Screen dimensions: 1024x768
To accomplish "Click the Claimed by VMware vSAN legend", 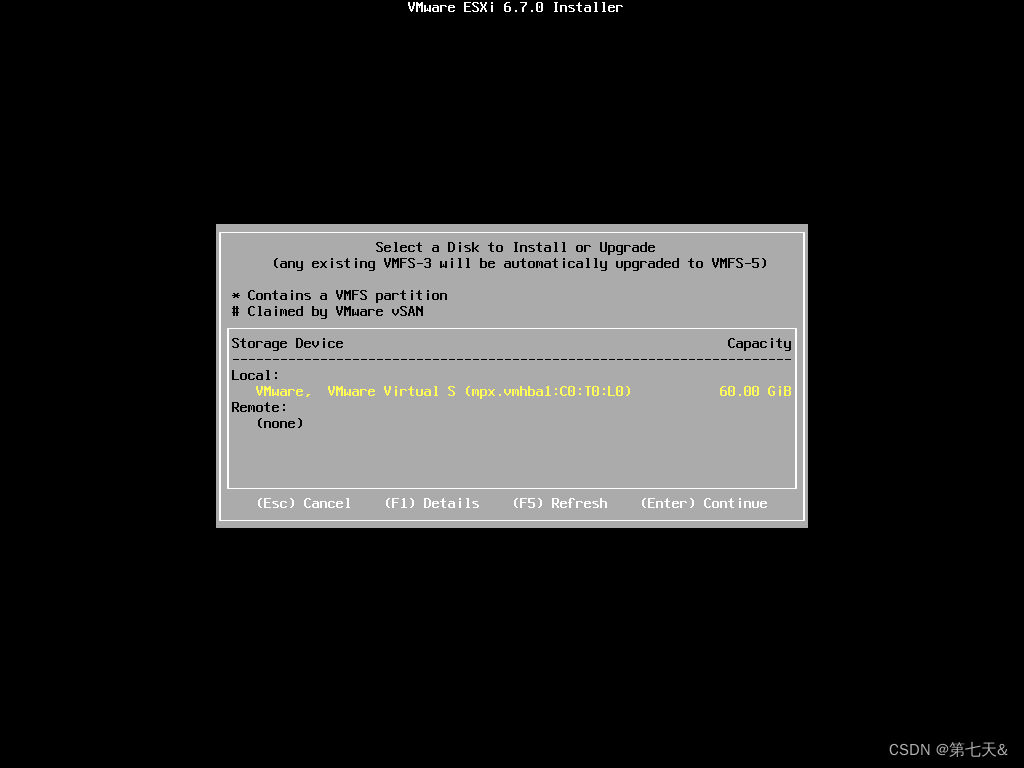I will pos(327,312).
